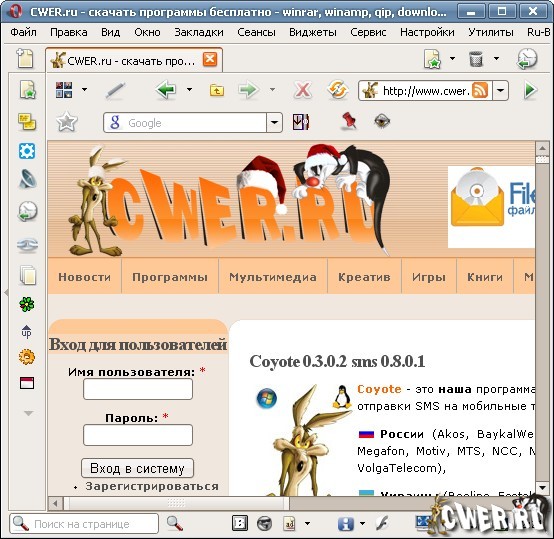Click the star bookmark icon on toolbar

(x=67, y=122)
